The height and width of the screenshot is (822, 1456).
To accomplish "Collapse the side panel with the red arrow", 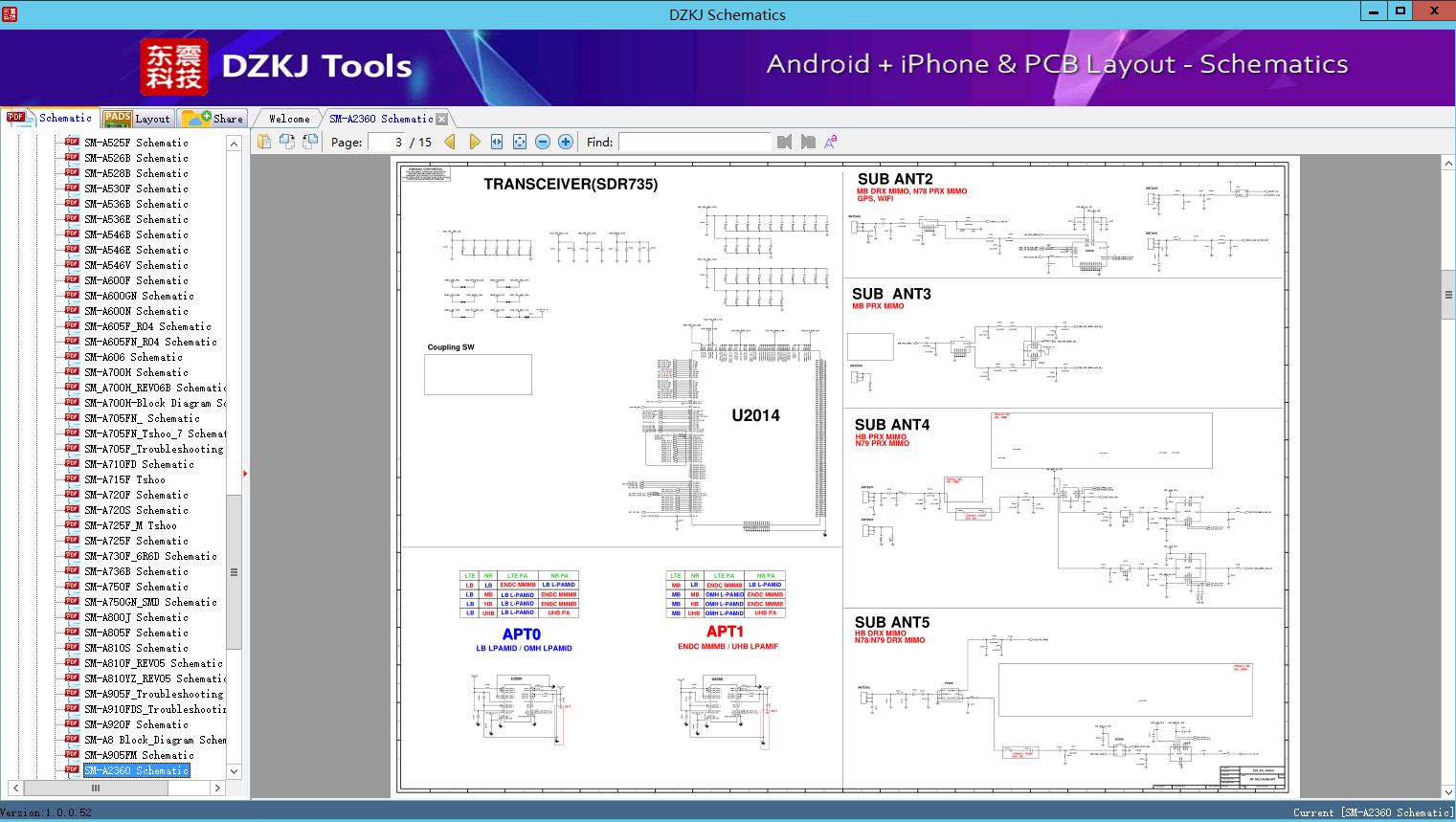I will [x=246, y=473].
